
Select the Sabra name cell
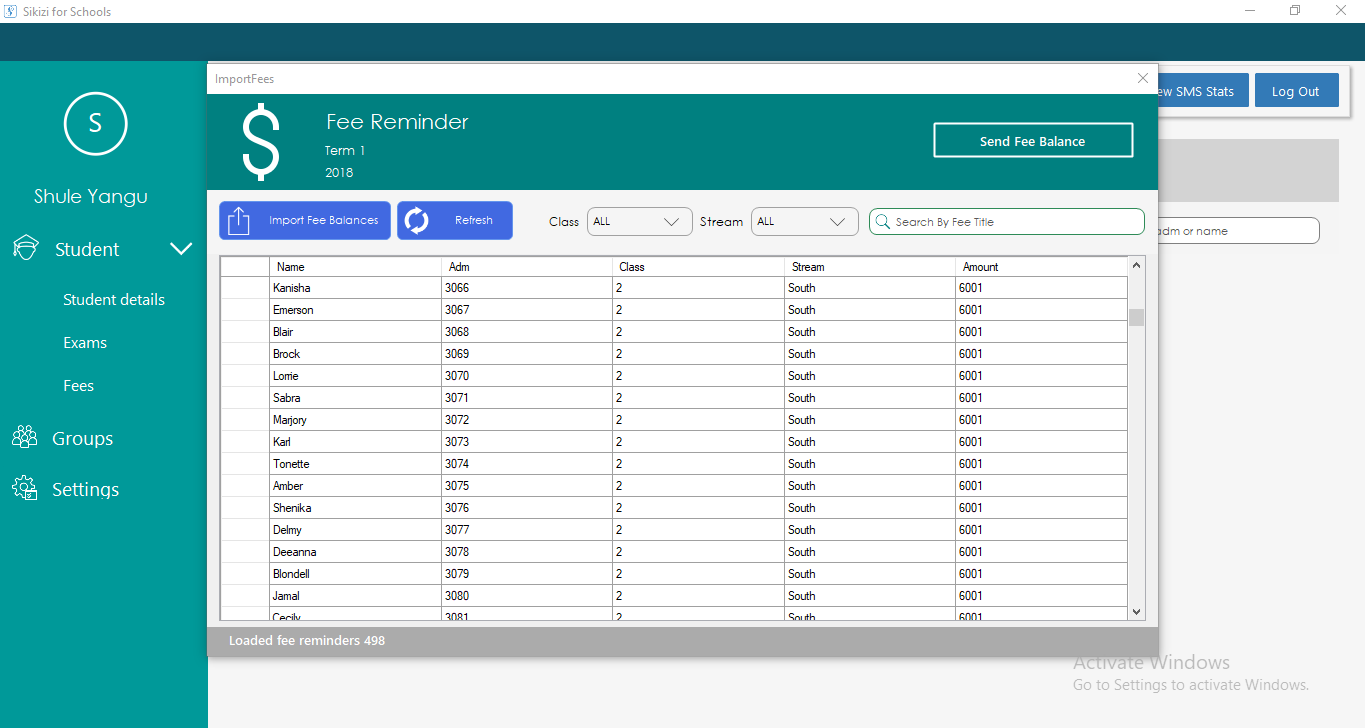tap(355, 398)
